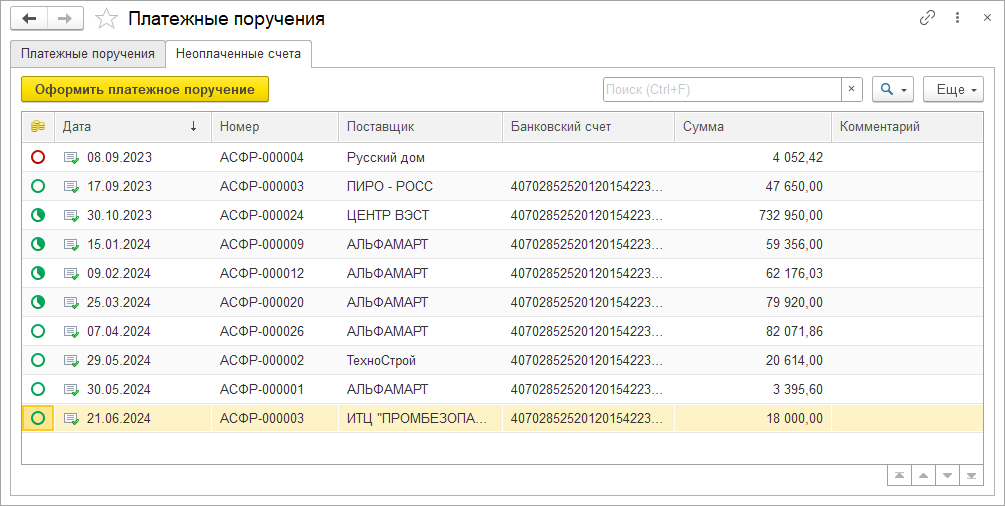The image size is (1005, 506).
Task: Clear the search field with the X
Action: (x=851, y=89)
